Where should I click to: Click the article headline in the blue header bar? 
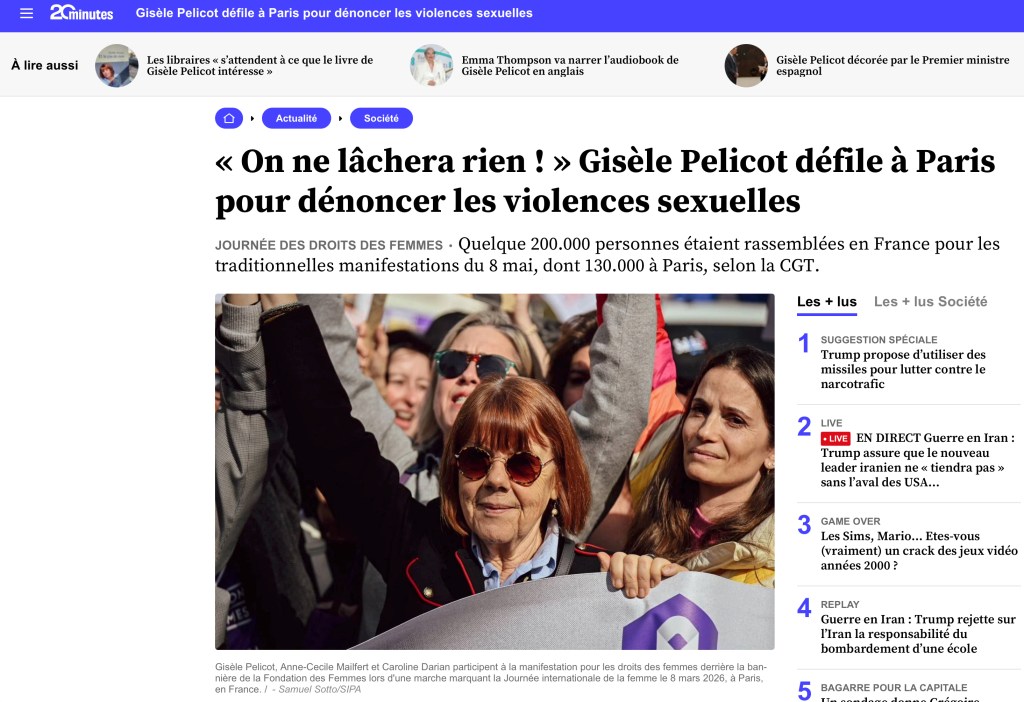click(x=334, y=13)
